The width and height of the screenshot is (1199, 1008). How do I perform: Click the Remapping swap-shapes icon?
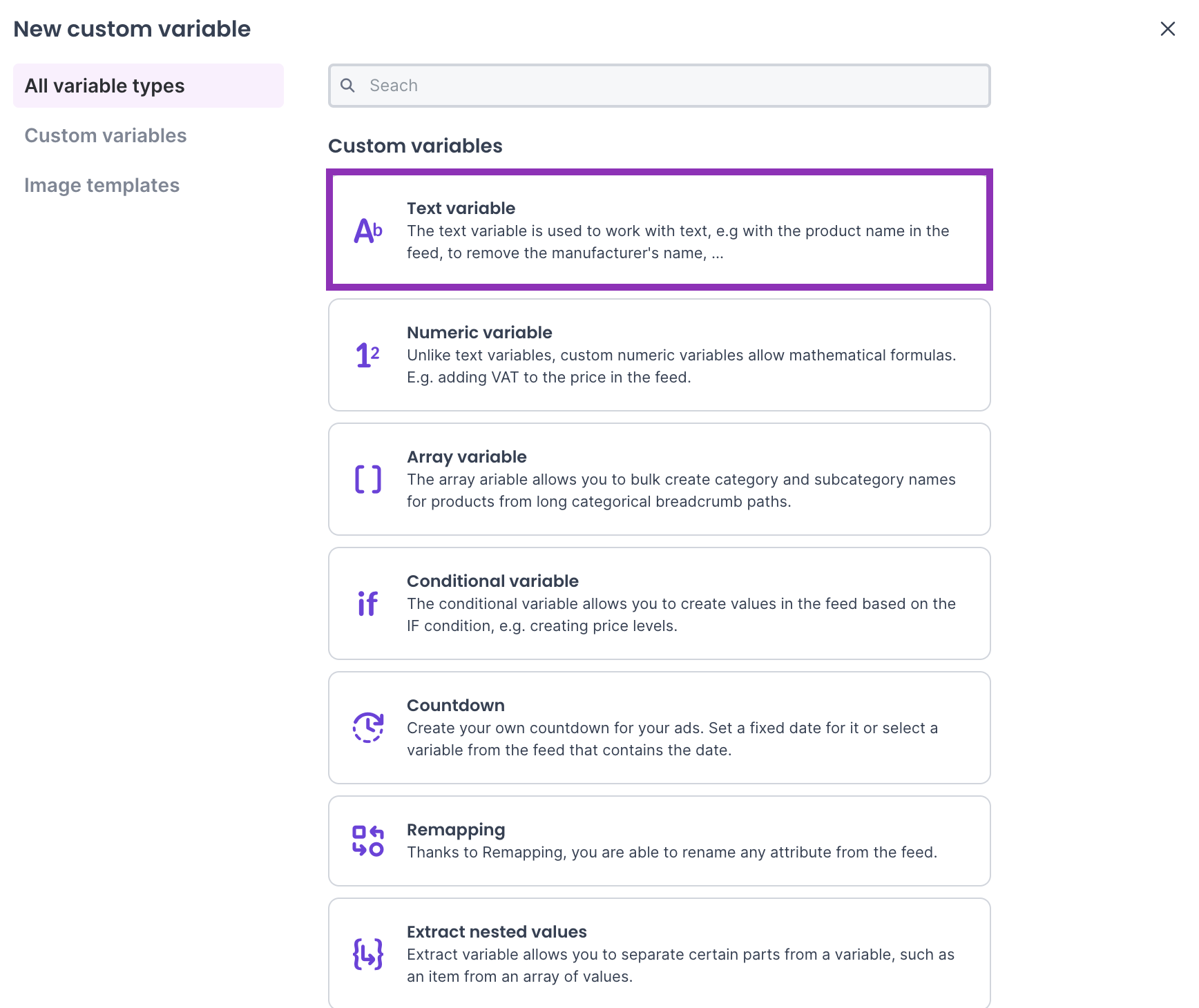367,841
